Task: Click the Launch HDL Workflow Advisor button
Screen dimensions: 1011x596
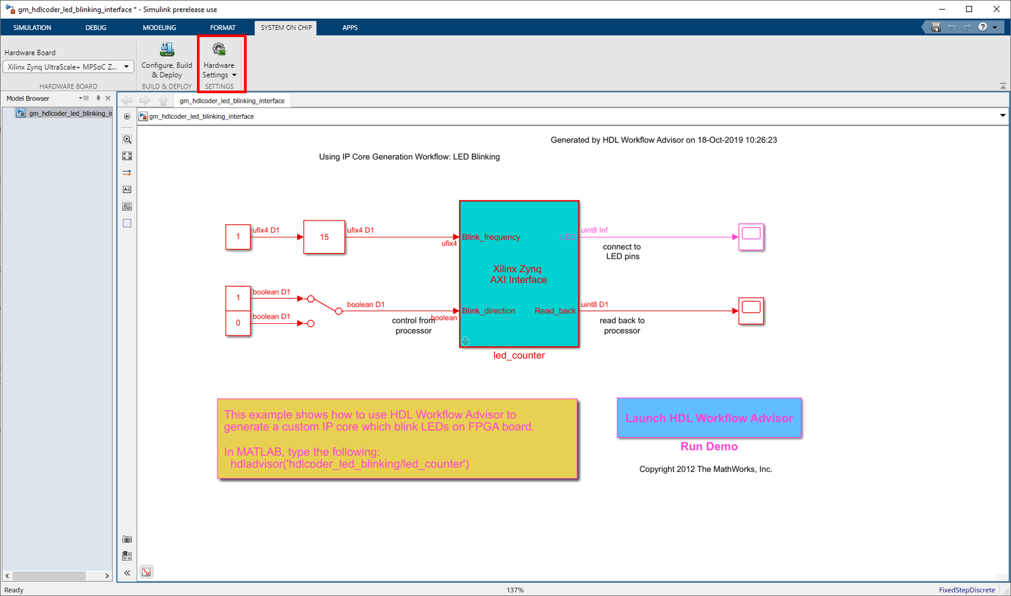Action: tap(709, 418)
